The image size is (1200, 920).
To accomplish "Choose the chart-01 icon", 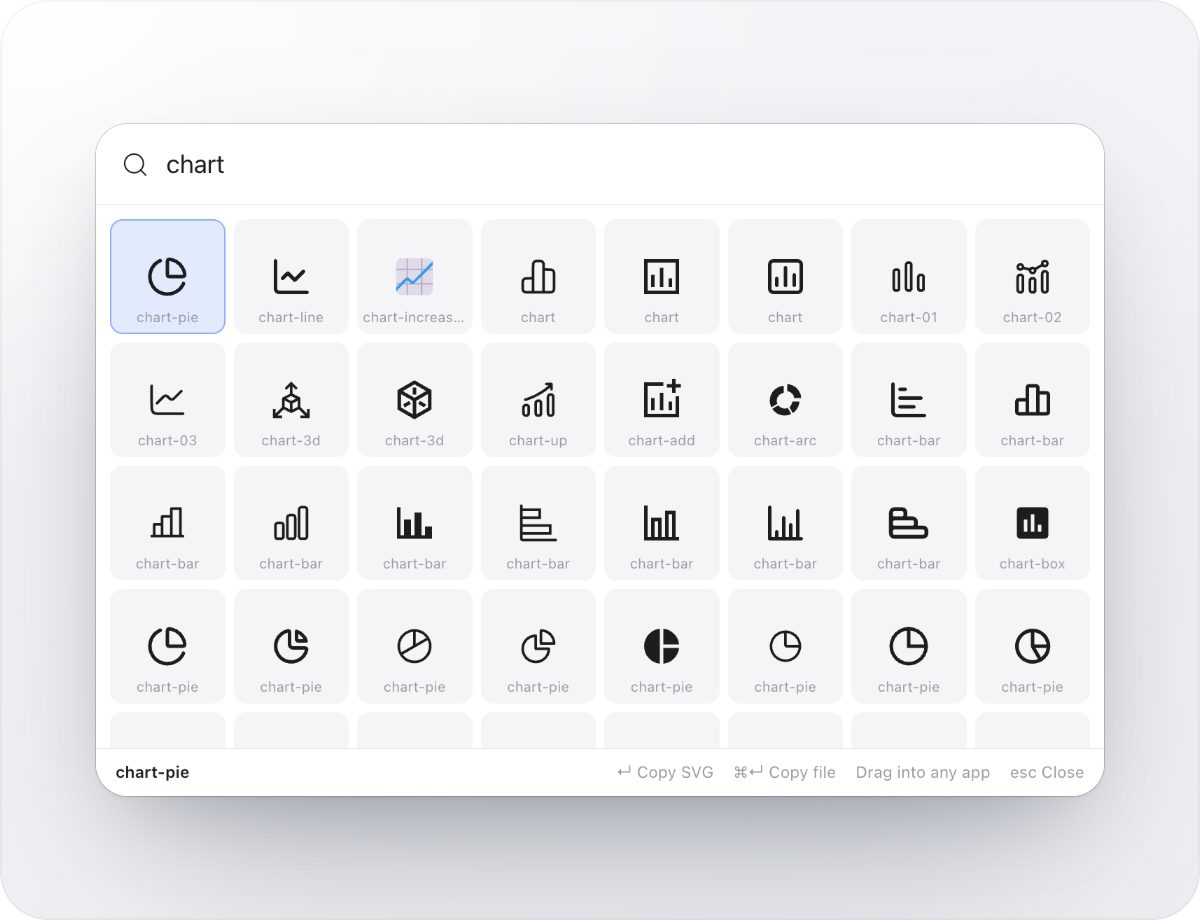I will click(908, 277).
